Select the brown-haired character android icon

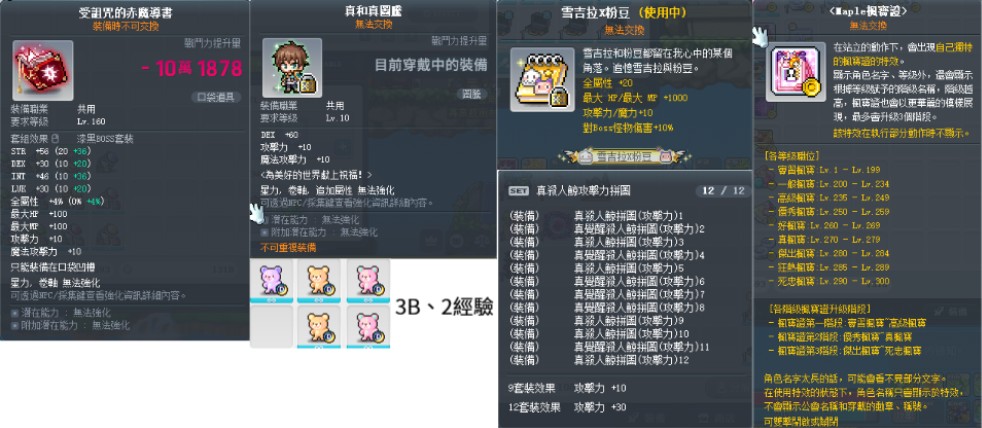coord(292,68)
